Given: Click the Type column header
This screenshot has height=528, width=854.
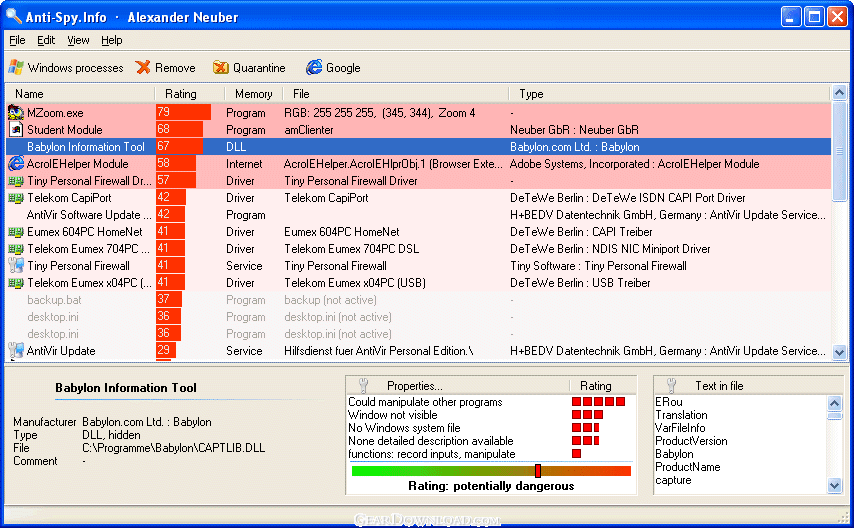Looking at the screenshot, I should tap(669, 94).
